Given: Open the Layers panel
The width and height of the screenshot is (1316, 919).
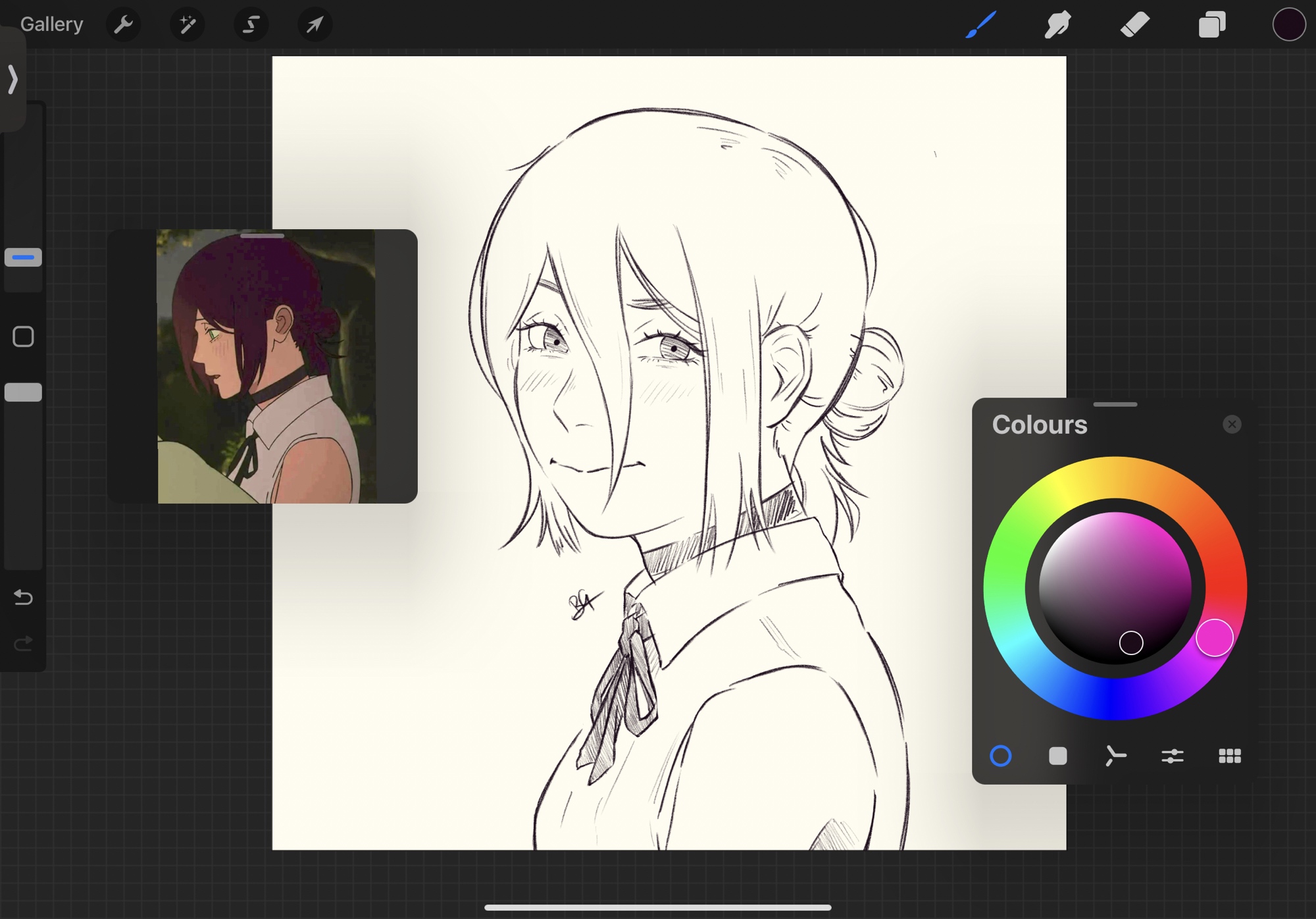Looking at the screenshot, I should (1211, 25).
